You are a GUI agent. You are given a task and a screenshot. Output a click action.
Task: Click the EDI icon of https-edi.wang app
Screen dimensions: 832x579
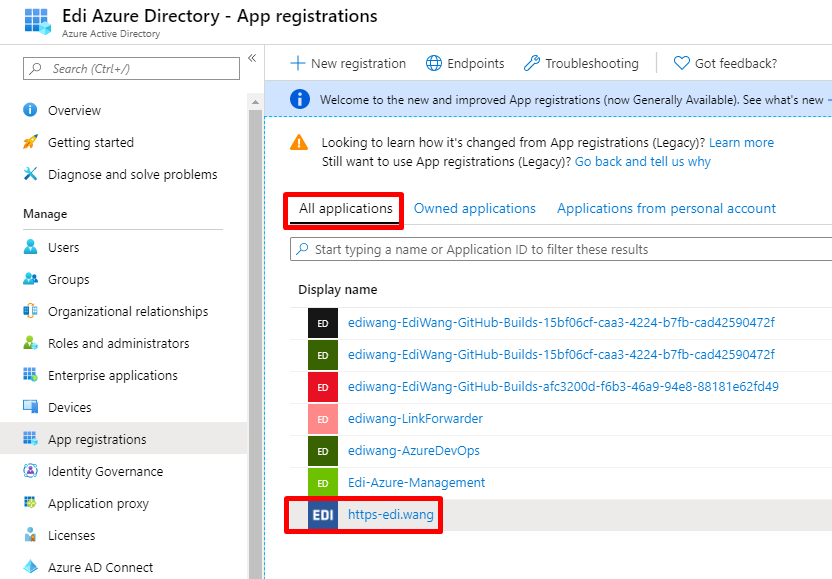click(323, 515)
